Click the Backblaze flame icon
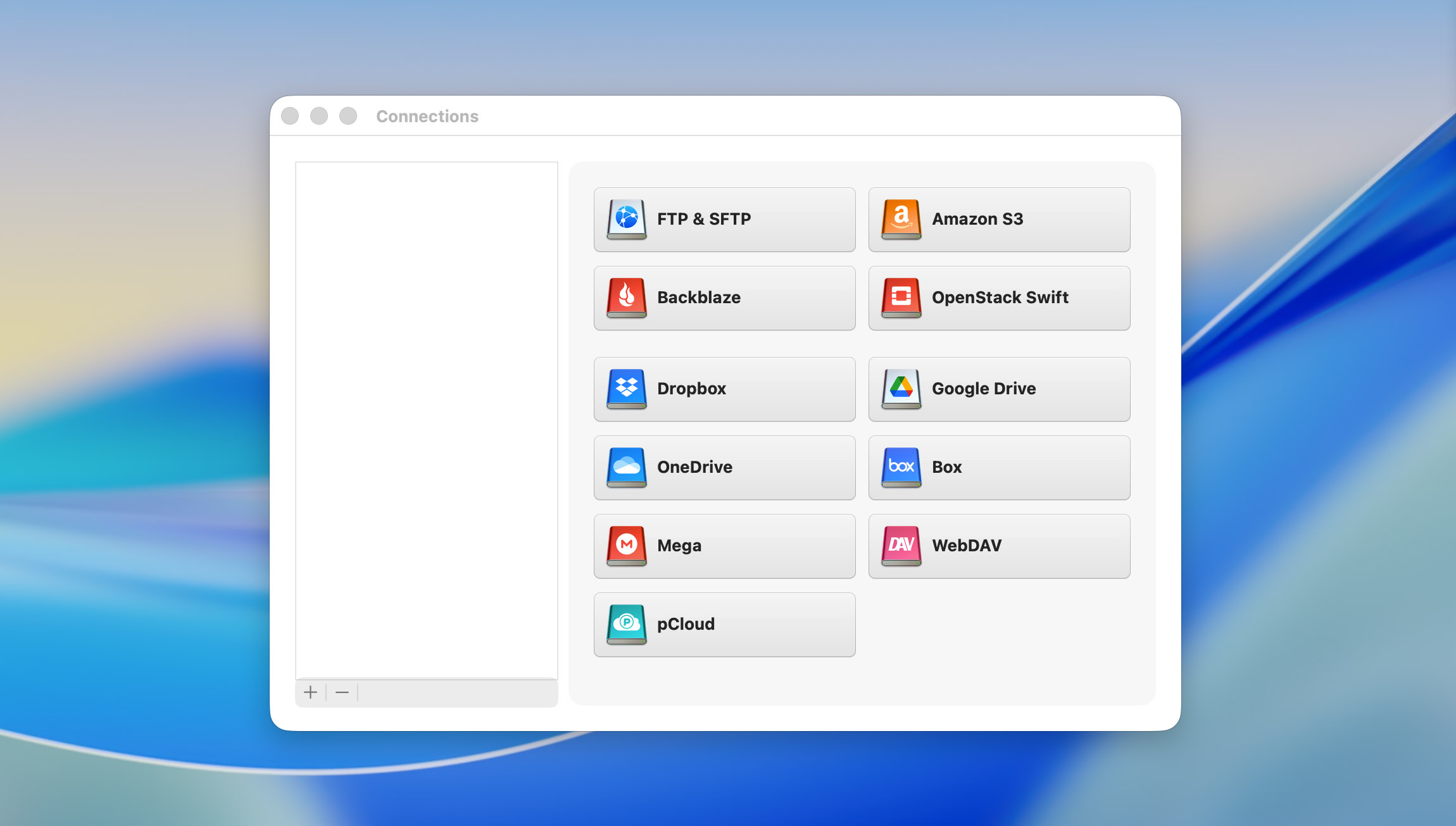The height and width of the screenshot is (826, 1456). point(625,297)
